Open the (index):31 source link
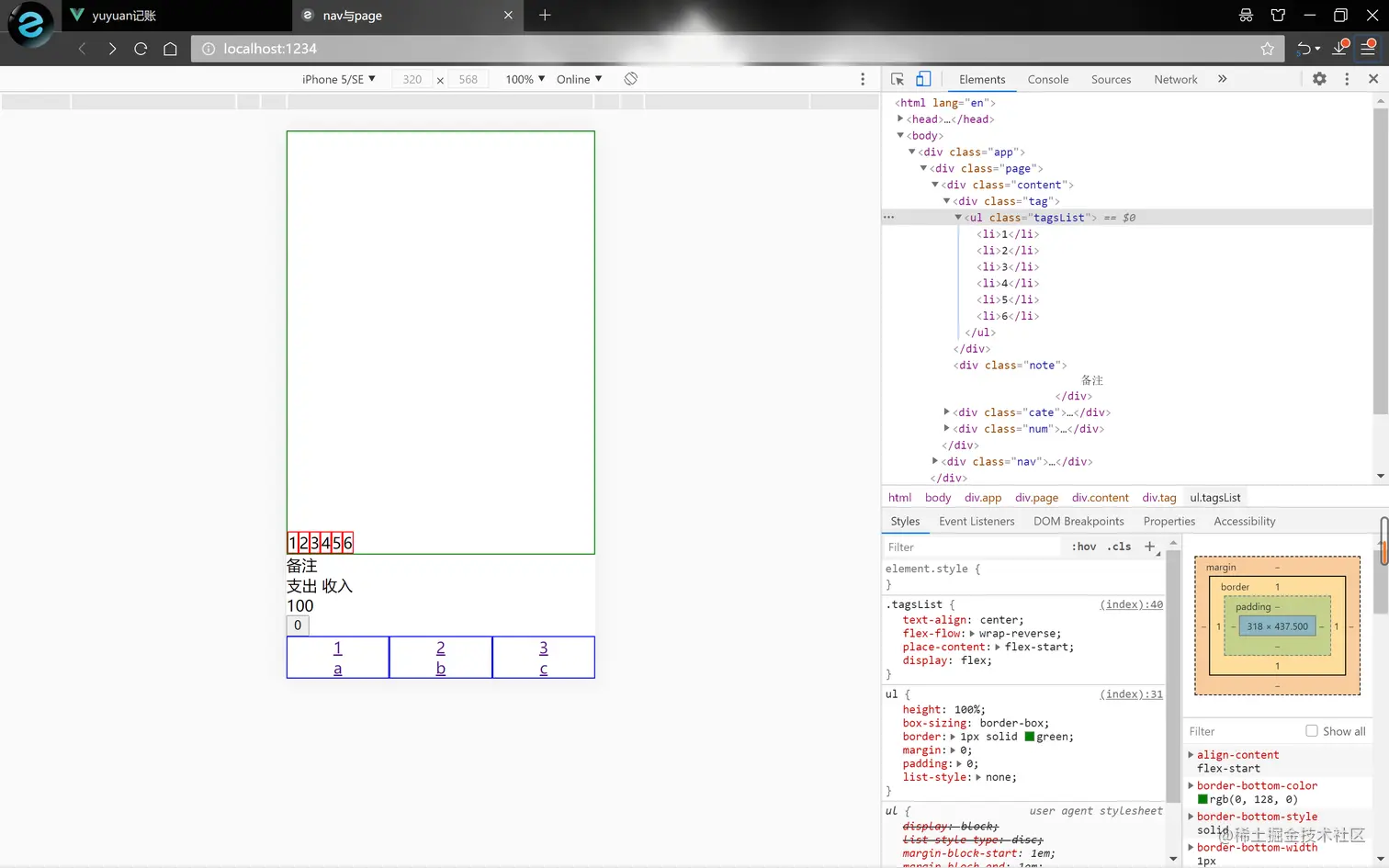 pyautogui.click(x=1132, y=694)
